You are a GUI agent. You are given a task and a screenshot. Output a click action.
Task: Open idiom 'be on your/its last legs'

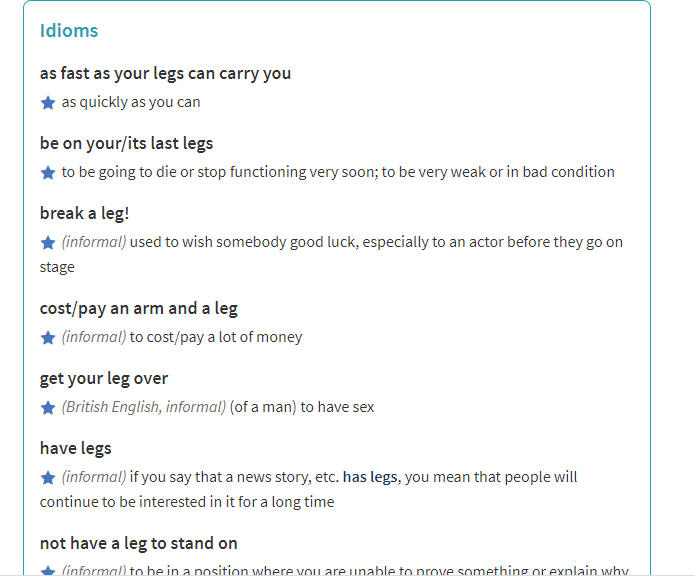tap(126, 143)
